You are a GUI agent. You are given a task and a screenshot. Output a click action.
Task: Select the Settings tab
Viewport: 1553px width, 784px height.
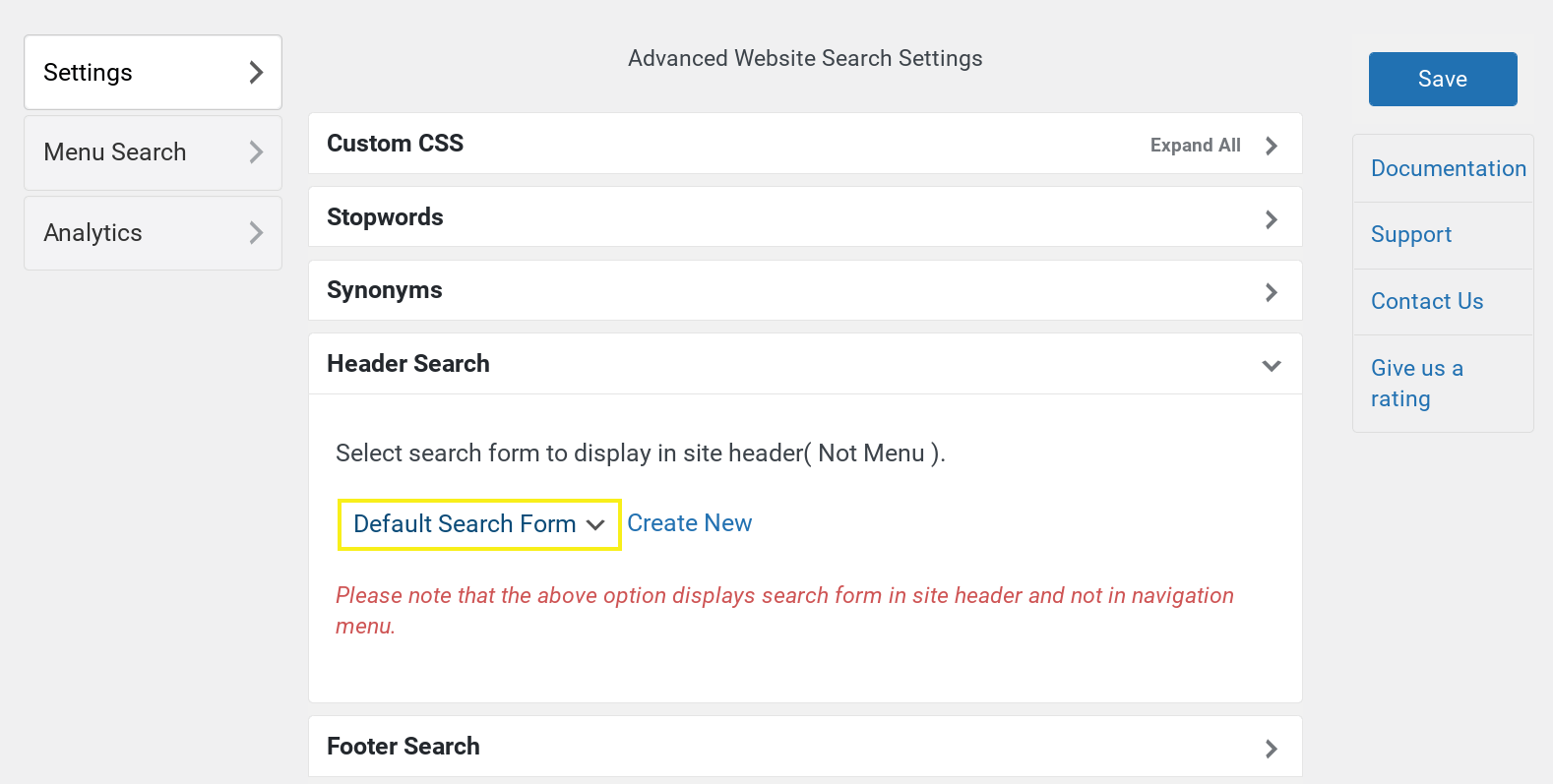[89, 73]
